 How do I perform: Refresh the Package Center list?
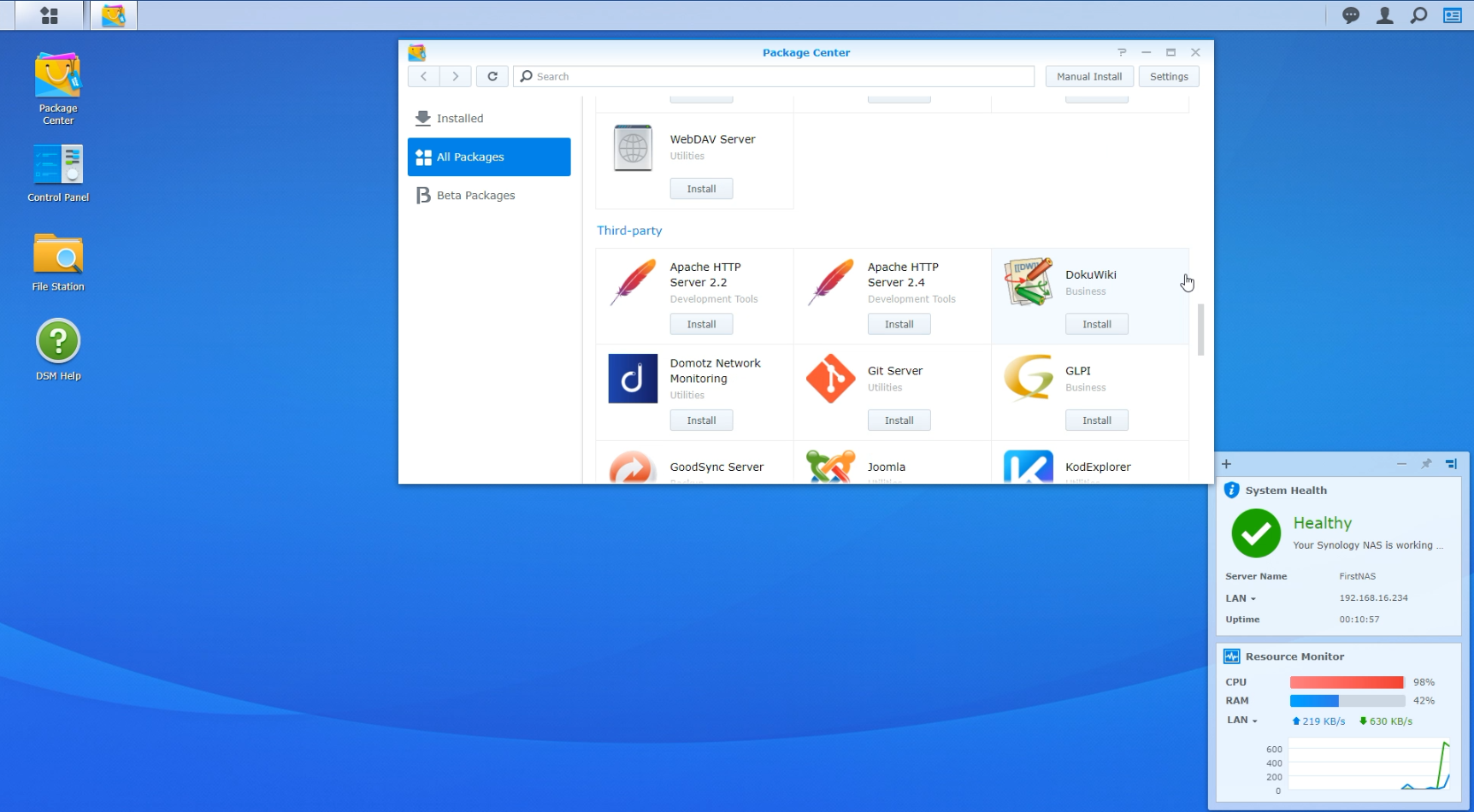[492, 76]
